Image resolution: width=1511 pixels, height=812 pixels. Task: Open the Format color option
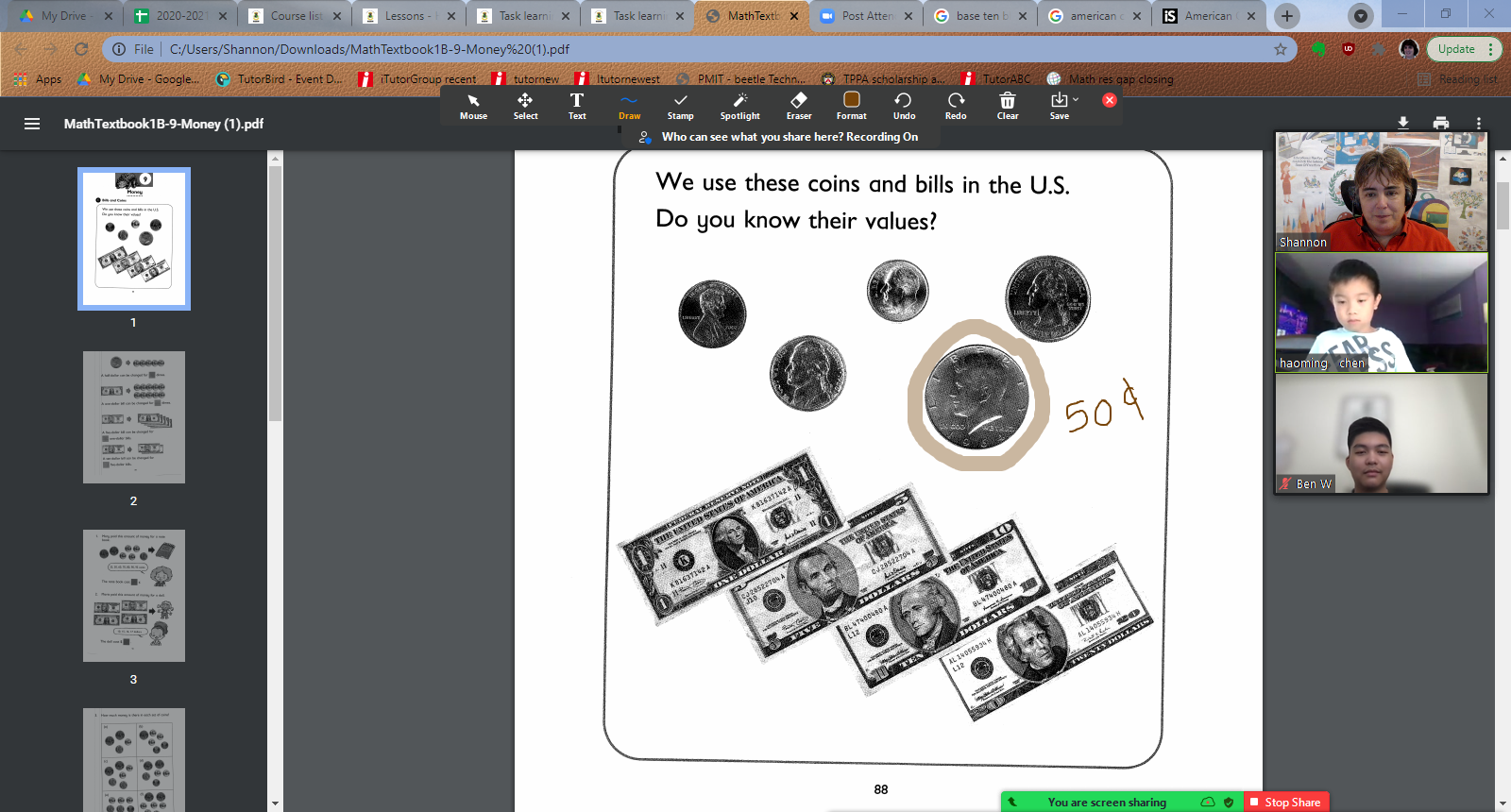851,107
